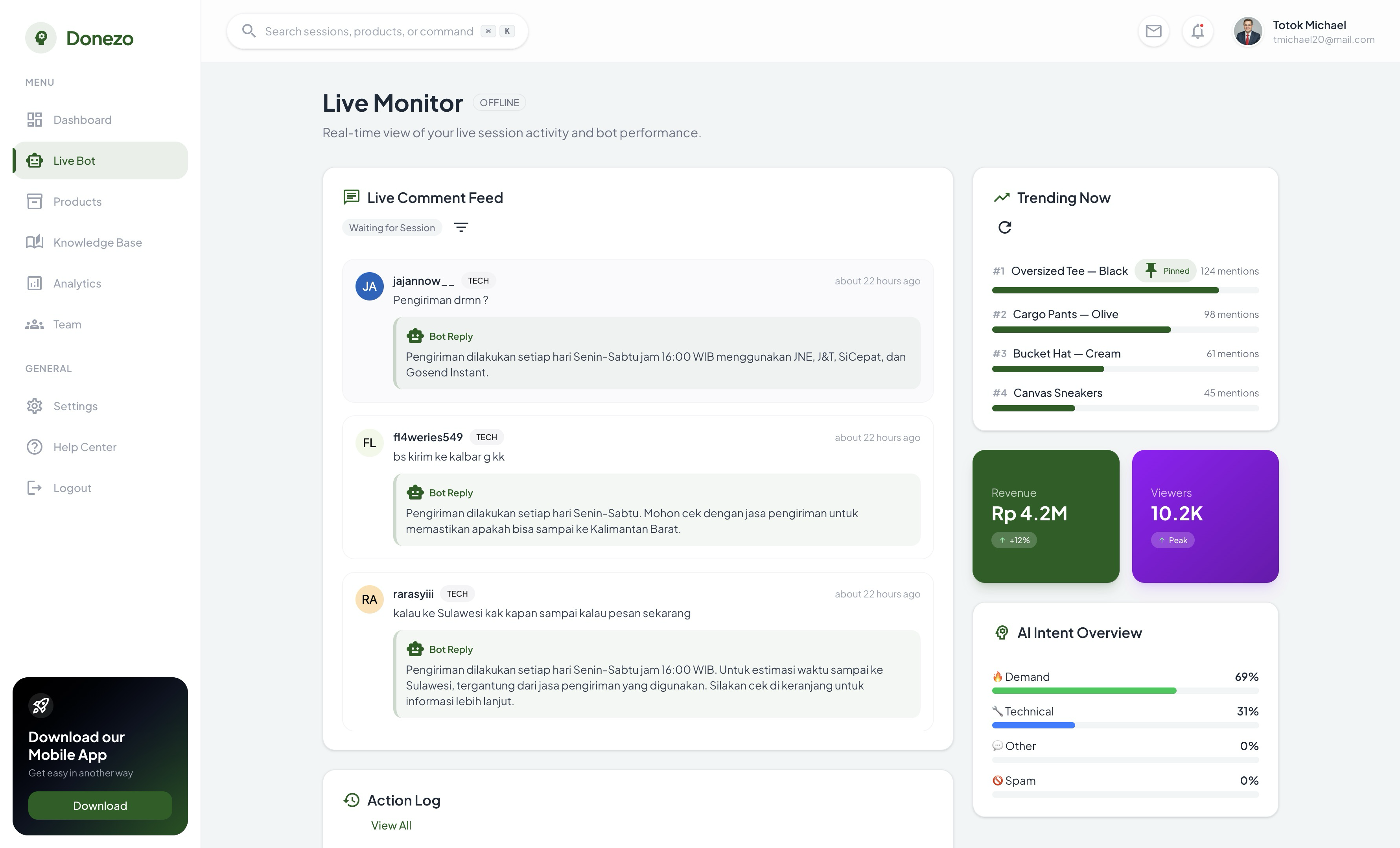
Task: Click the Donezo logo icon
Action: 41,38
